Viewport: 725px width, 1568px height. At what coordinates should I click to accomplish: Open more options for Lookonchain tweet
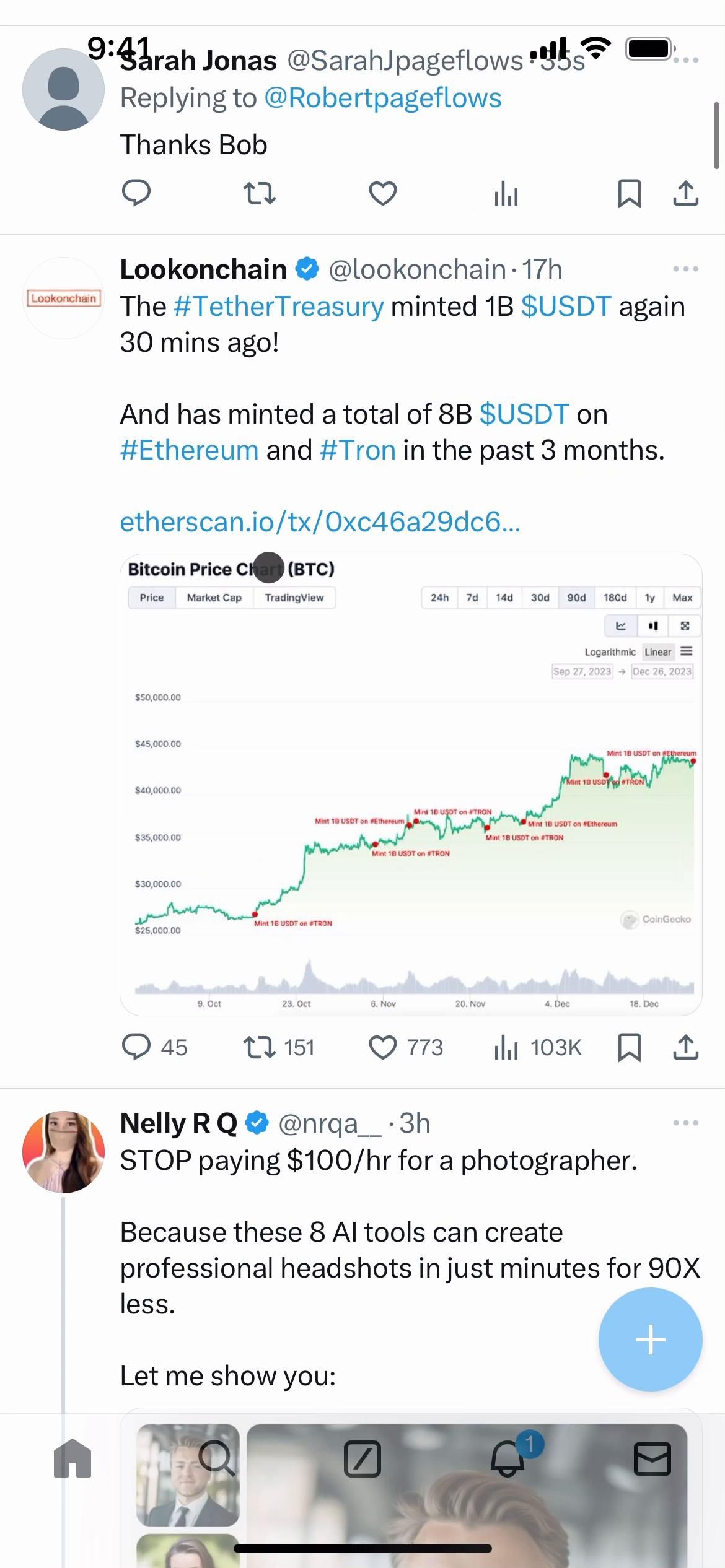(x=685, y=269)
